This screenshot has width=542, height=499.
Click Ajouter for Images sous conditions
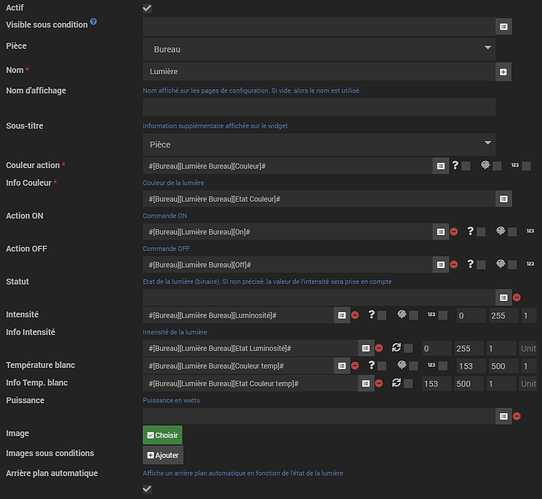coord(163,455)
